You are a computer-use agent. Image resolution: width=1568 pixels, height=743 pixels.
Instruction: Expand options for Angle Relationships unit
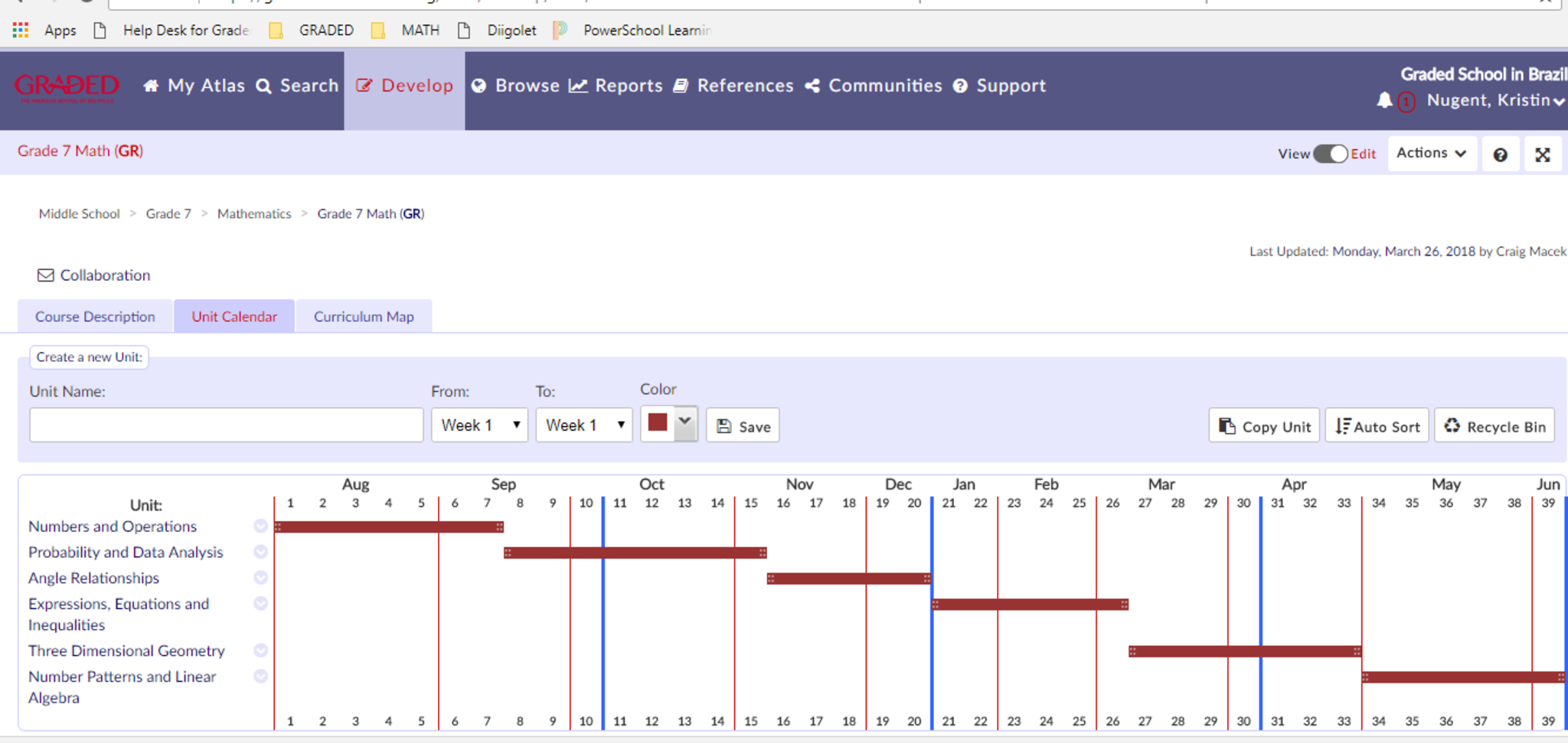click(x=260, y=578)
